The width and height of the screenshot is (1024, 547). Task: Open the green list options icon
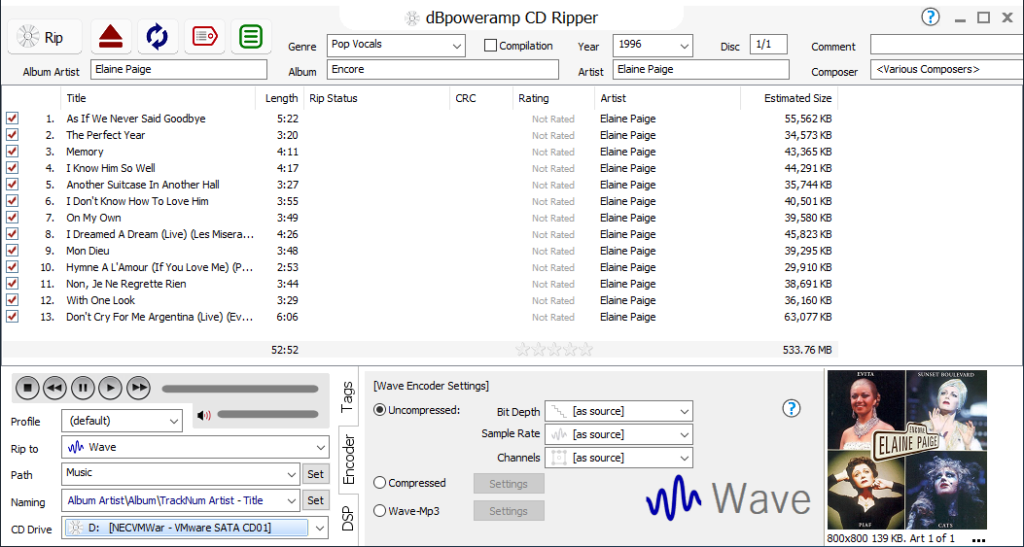251,37
